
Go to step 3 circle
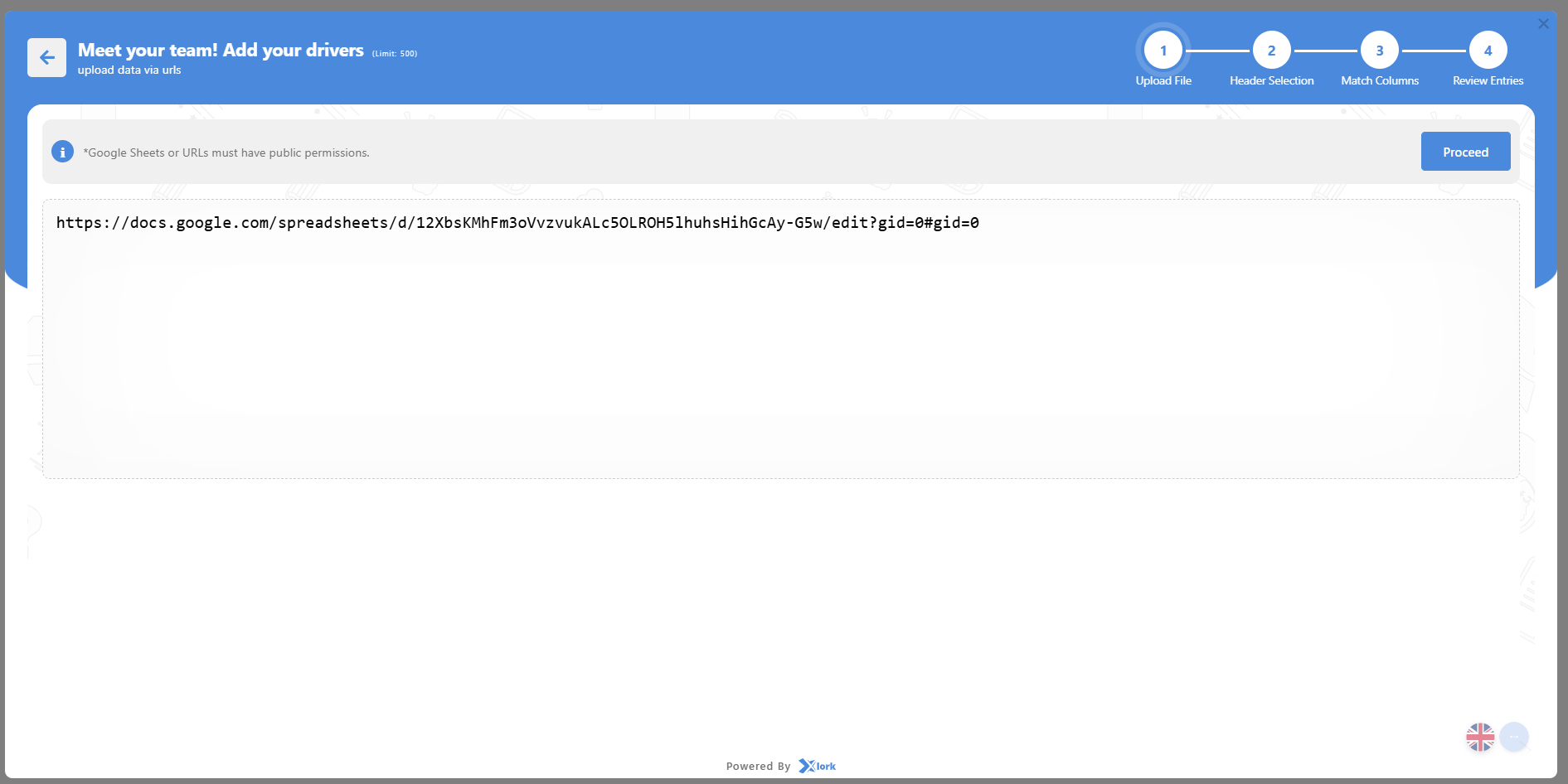[1380, 51]
